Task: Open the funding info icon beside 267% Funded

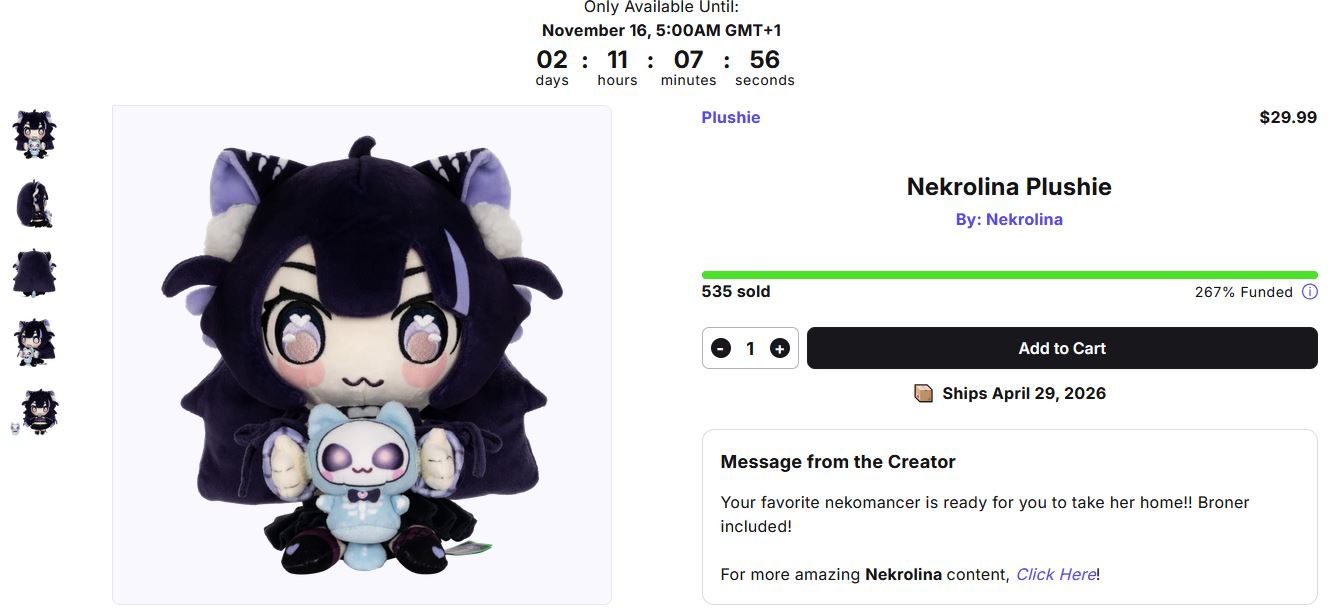Action: (x=1310, y=292)
